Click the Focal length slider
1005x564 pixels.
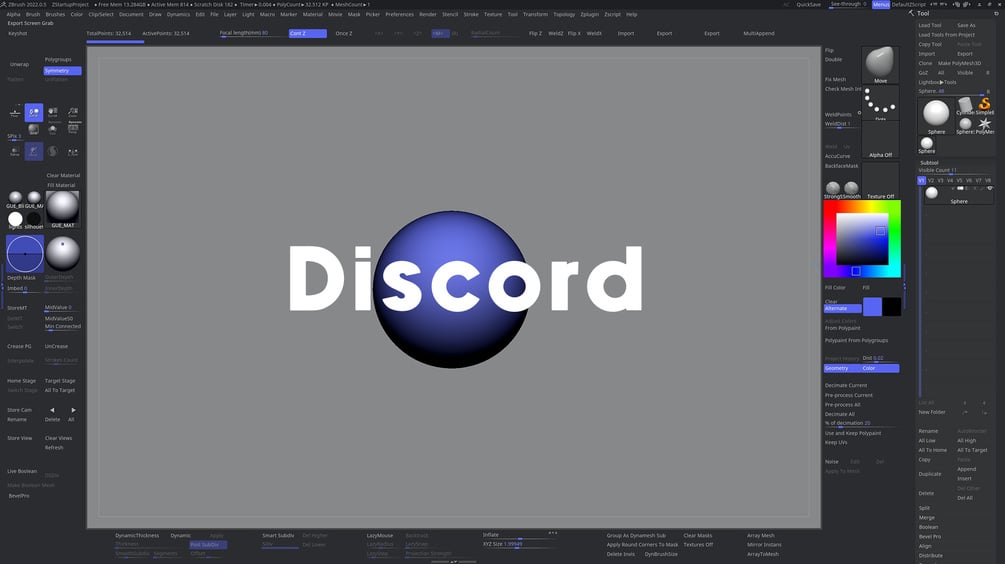coord(251,33)
